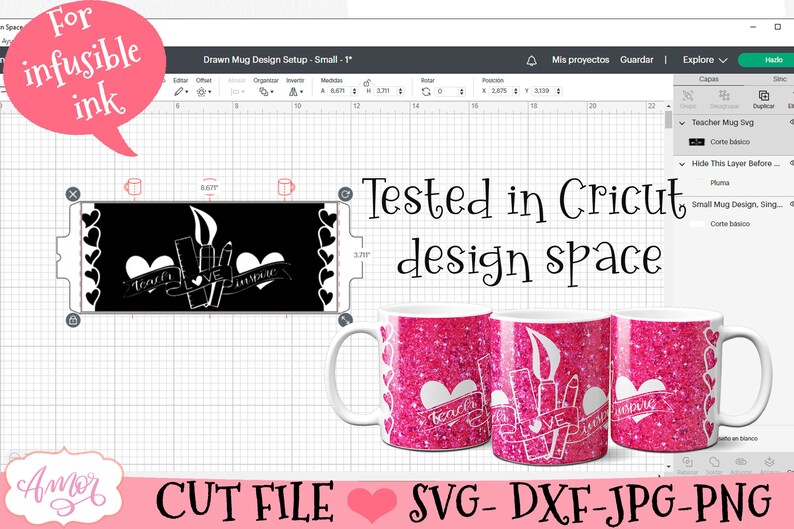The width and height of the screenshot is (794, 529).
Task: Select Corte básico row under Teacher Mug Svg
Action: pyautogui.click(x=733, y=142)
